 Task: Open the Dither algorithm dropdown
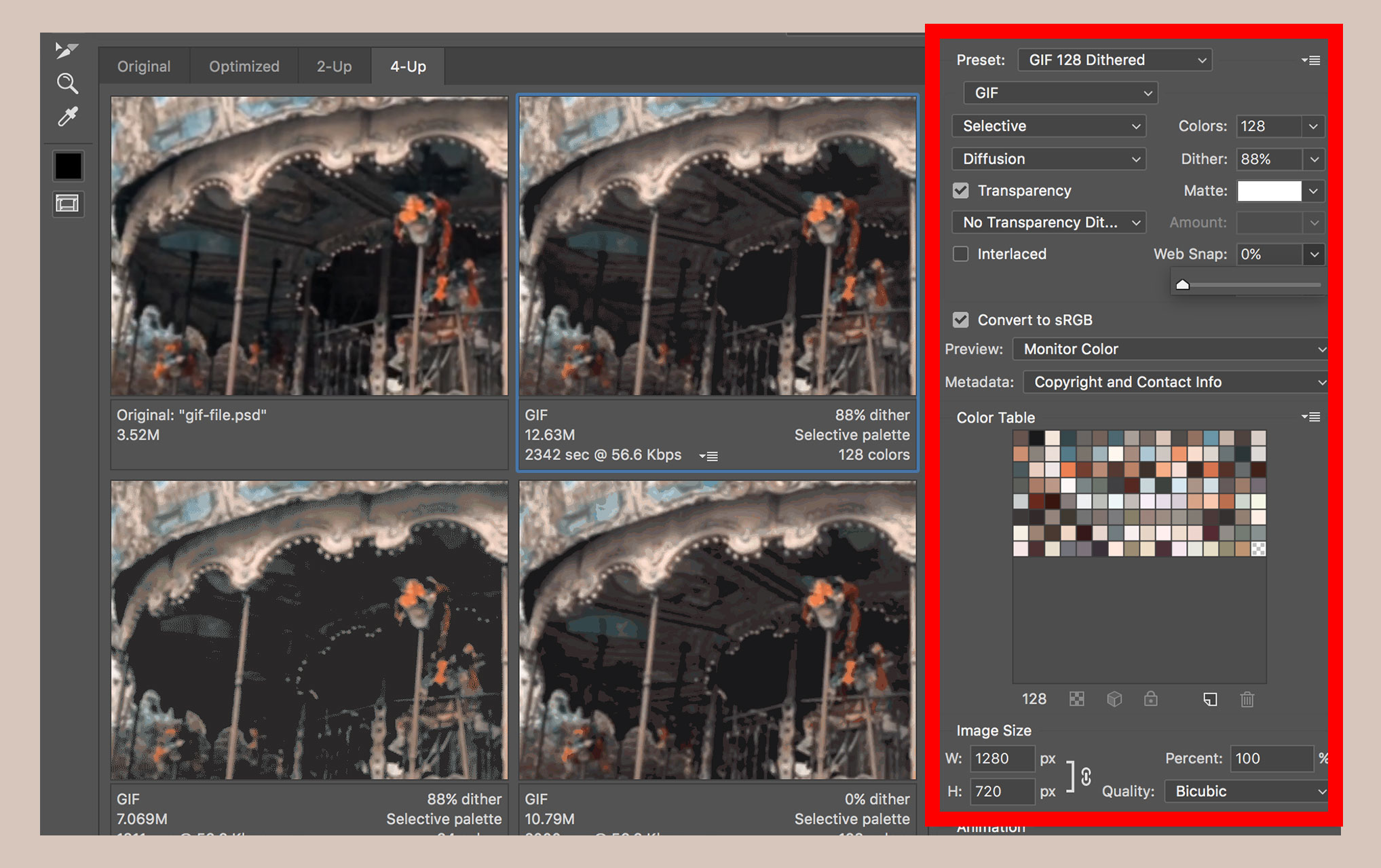coord(1040,159)
